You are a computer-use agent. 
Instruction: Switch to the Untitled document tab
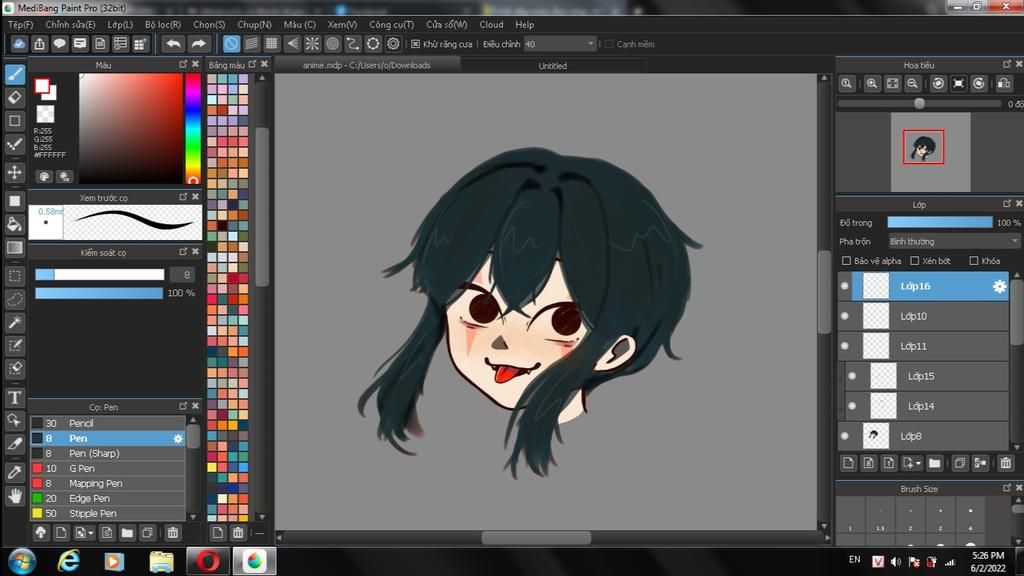point(552,66)
